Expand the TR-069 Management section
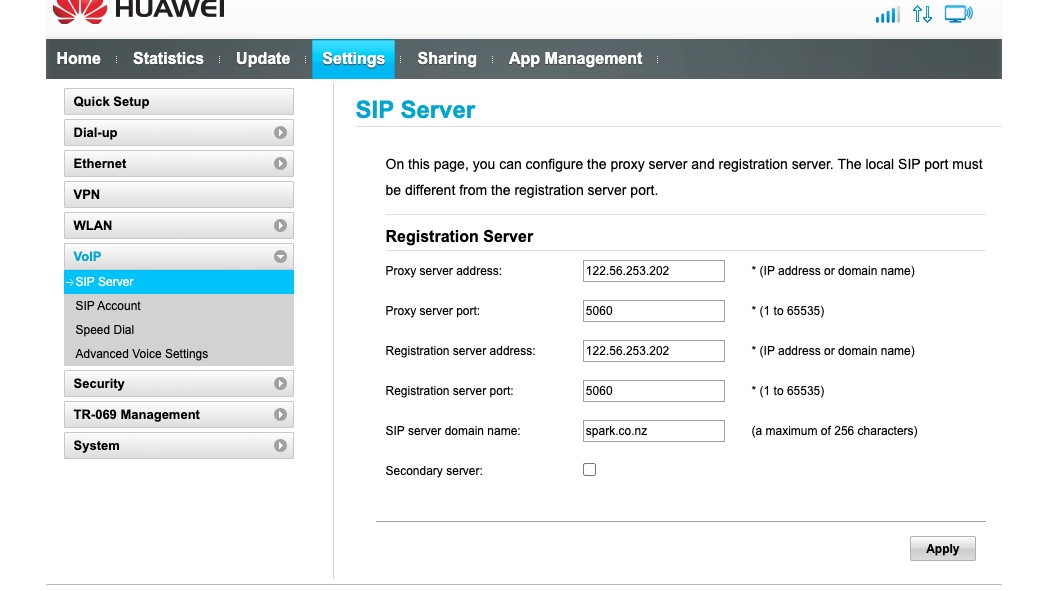 coord(178,415)
